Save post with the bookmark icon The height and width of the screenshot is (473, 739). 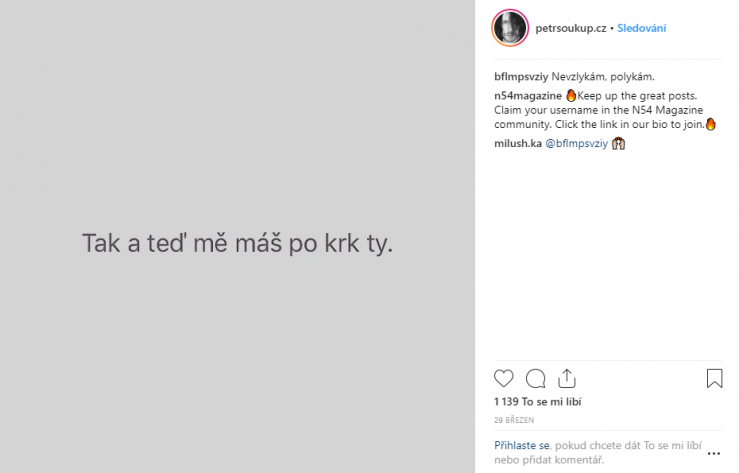click(714, 378)
